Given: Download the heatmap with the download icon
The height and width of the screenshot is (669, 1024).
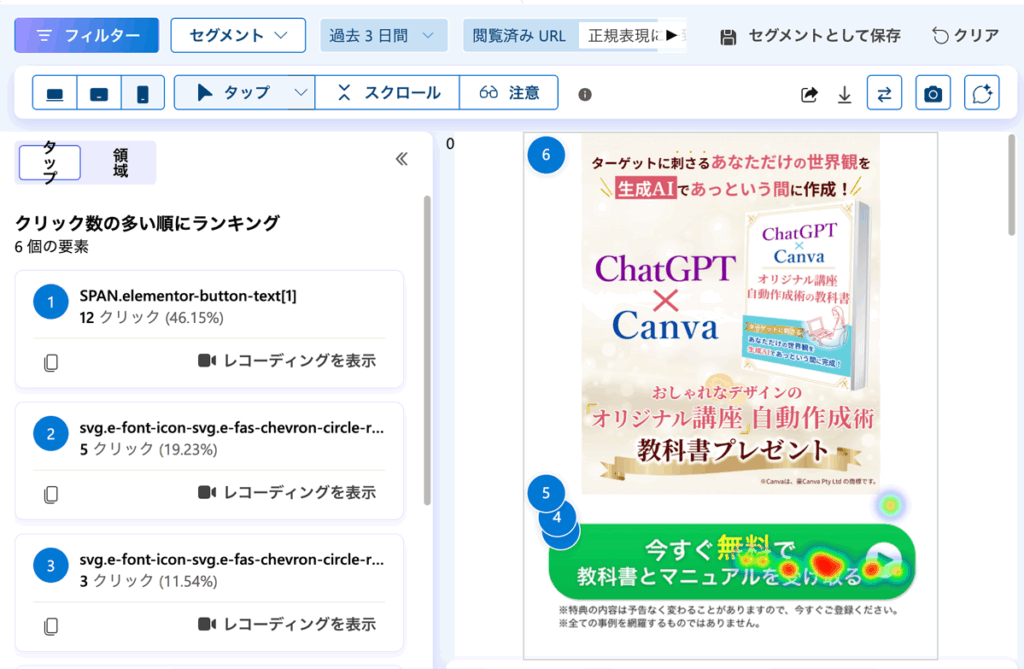Looking at the screenshot, I should click(844, 94).
